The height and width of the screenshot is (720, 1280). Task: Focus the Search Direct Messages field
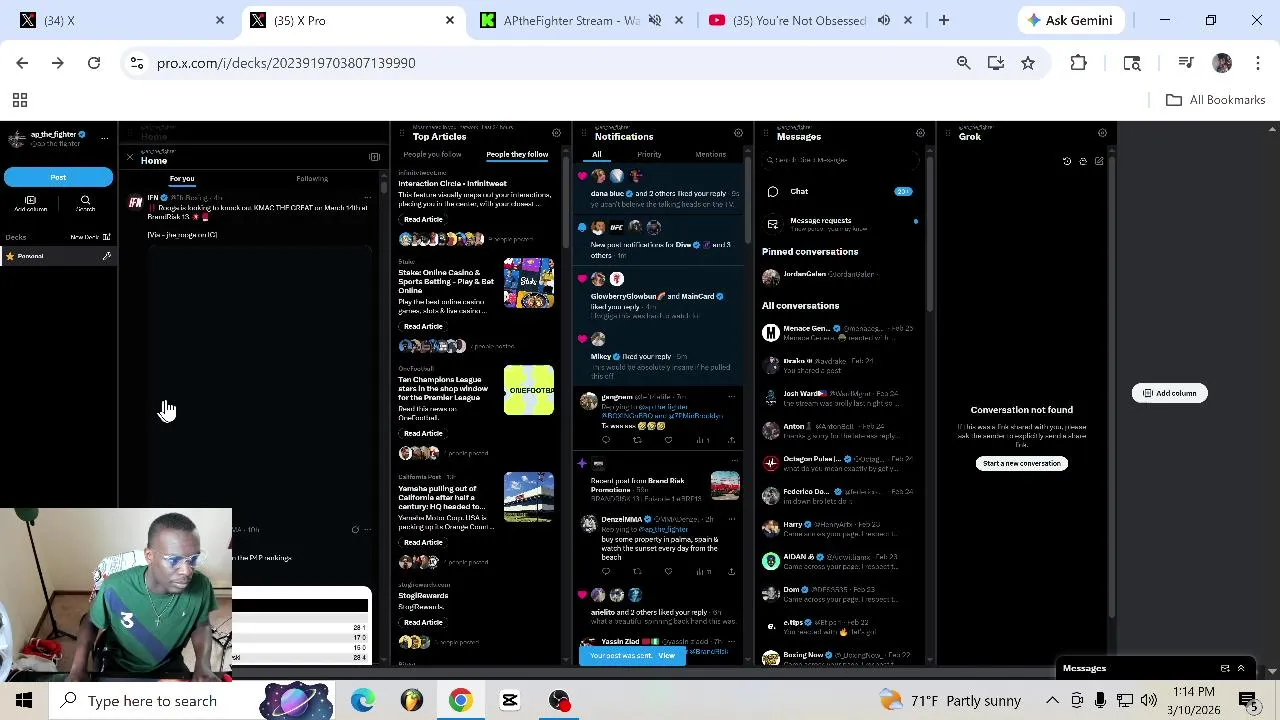[x=840, y=160]
